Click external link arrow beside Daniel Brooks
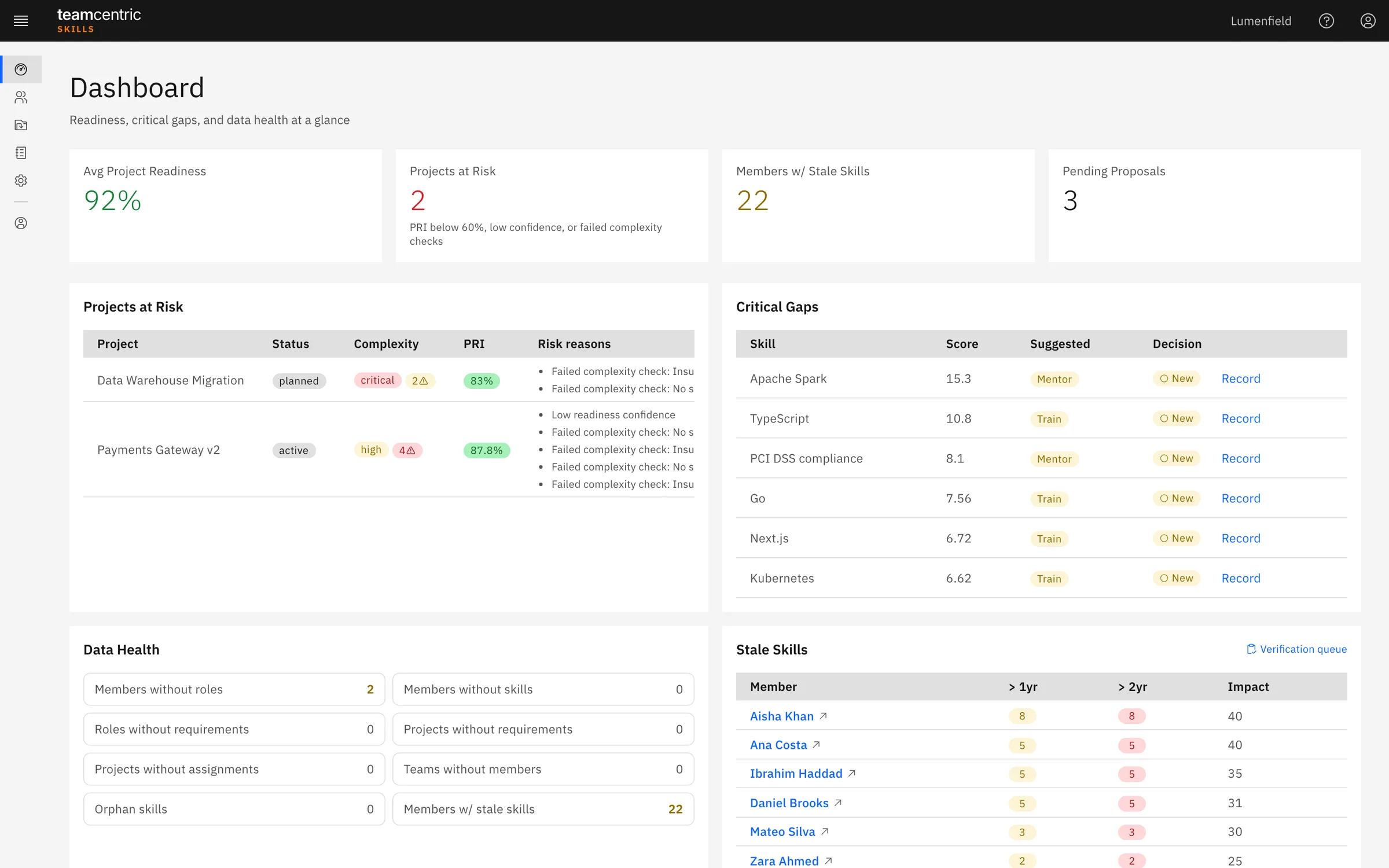The width and height of the screenshot is (1389, 868). coord(838,803)
